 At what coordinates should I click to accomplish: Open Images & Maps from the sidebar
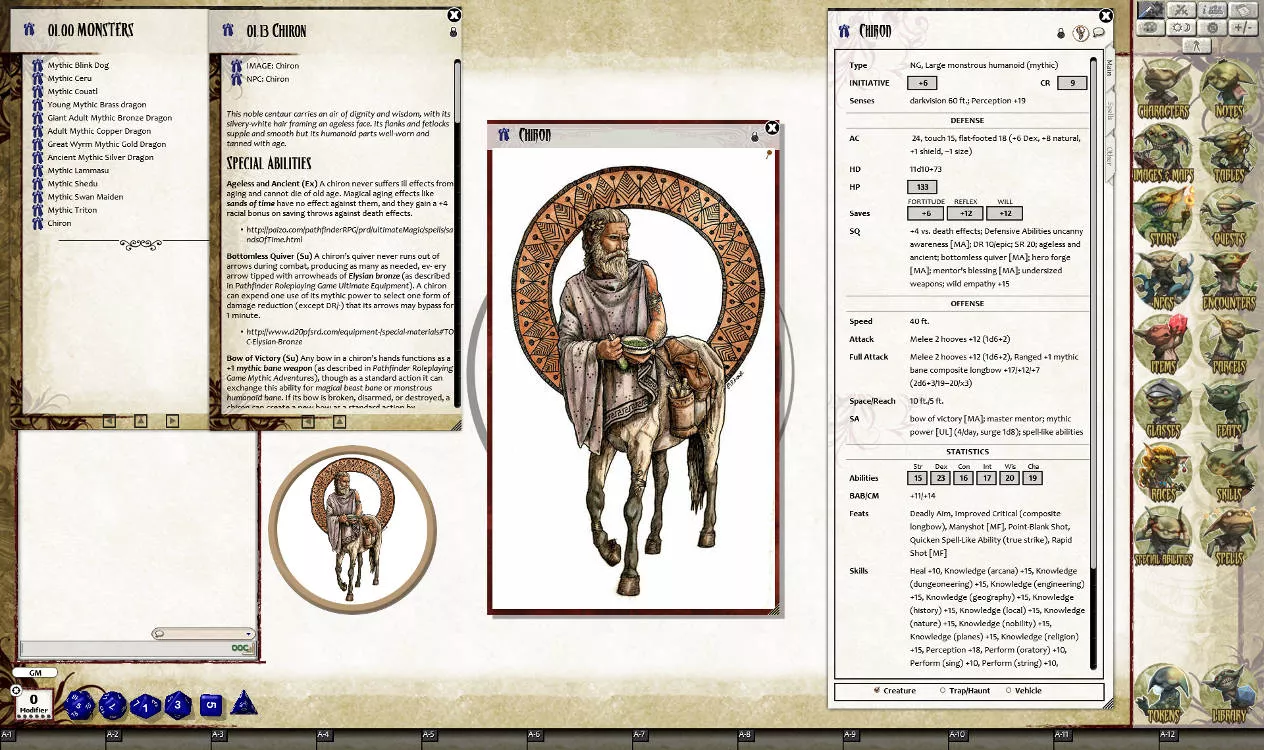(1163, 154)
